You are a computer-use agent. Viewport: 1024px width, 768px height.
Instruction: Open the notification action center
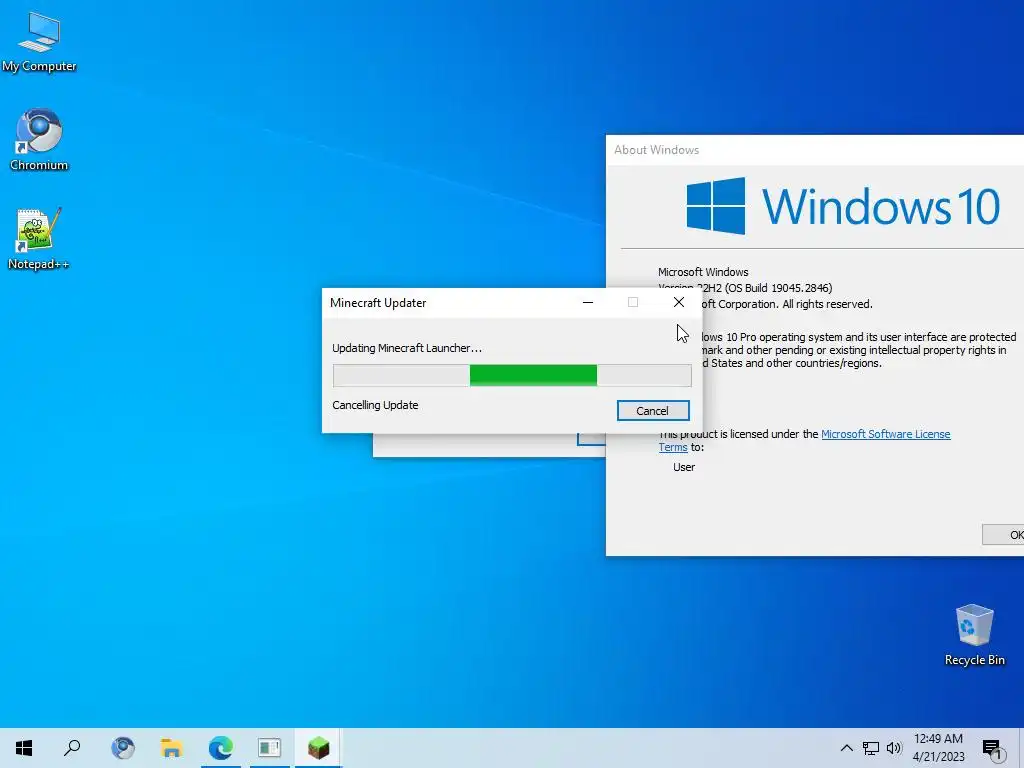coord(992,749)
